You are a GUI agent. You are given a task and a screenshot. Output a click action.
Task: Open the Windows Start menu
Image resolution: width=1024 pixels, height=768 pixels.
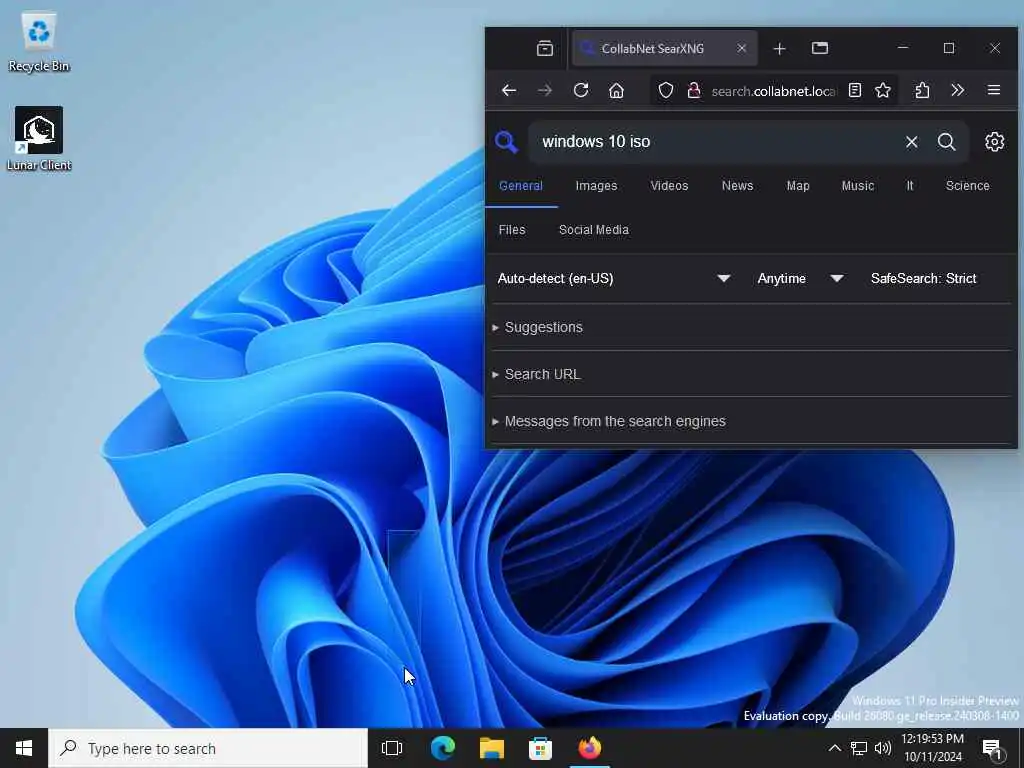pos(24,748)
